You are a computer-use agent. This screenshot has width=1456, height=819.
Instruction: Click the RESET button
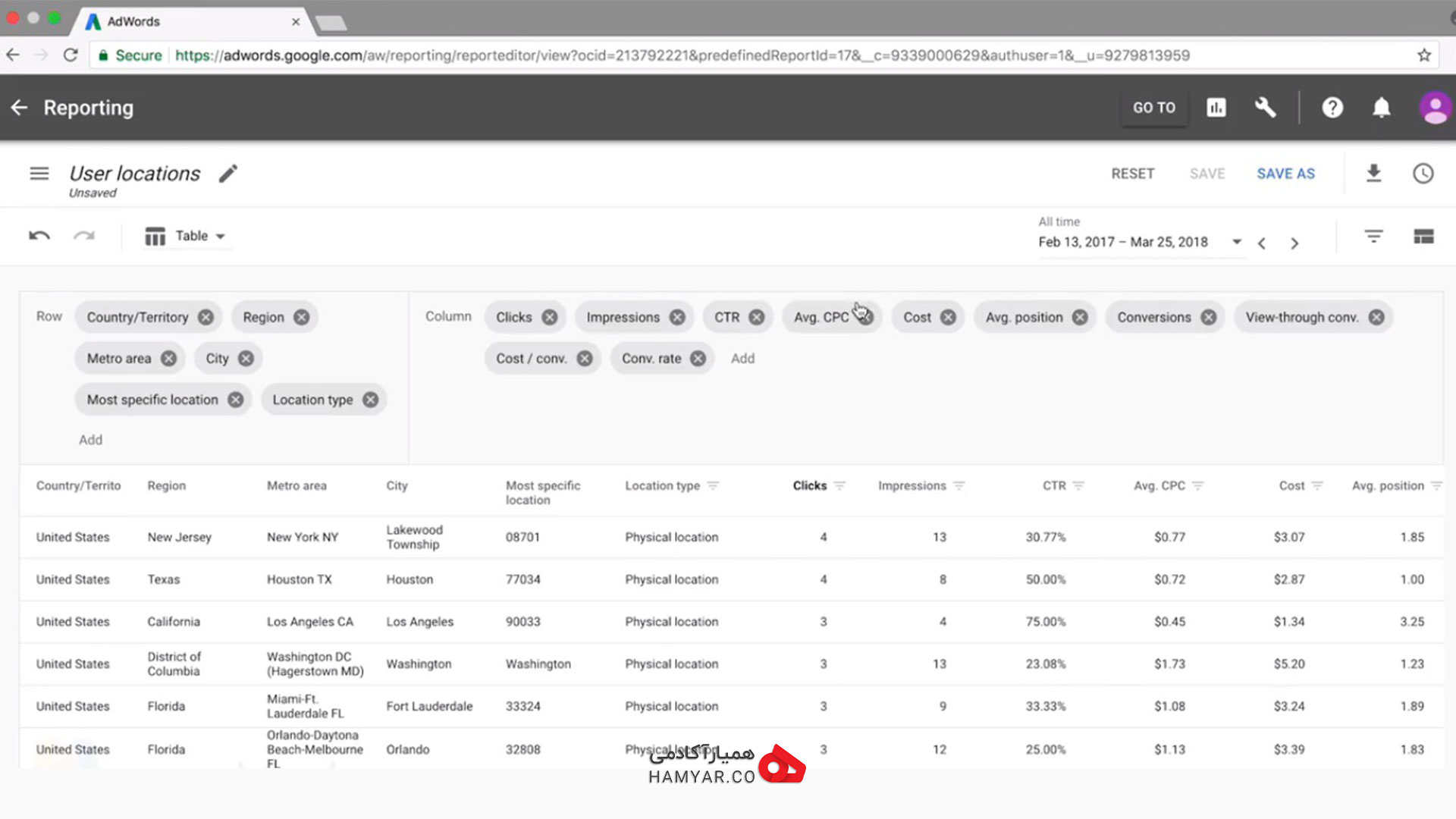(x=1133, y=174)
